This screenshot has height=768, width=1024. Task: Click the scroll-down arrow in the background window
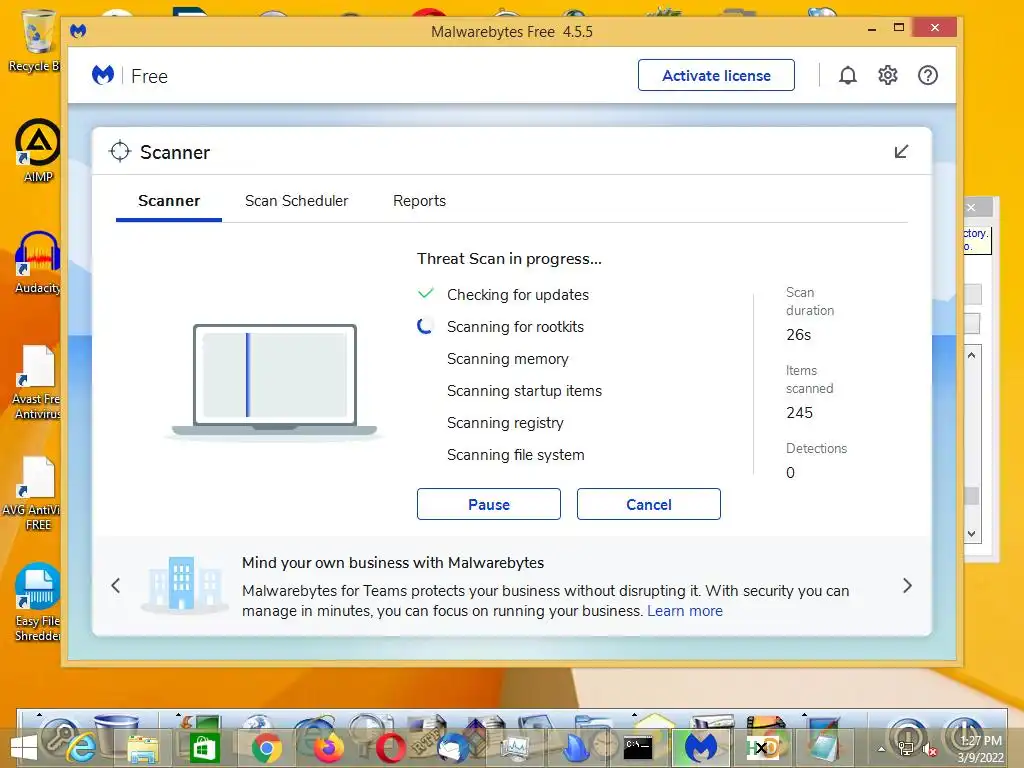tap(972, 534)
